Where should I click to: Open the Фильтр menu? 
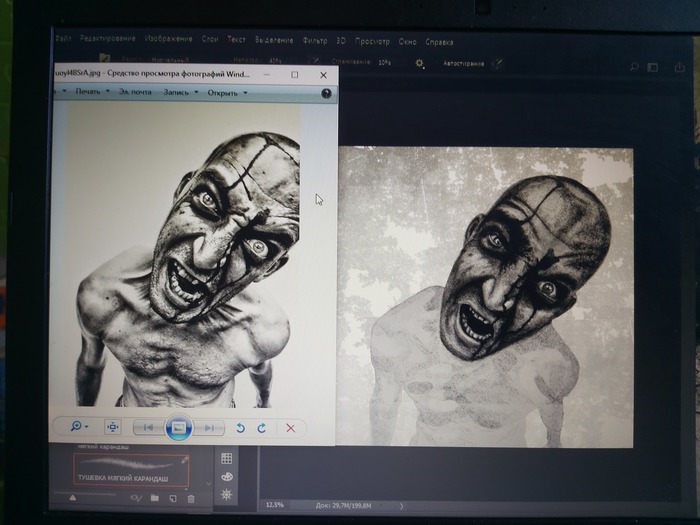314,41
